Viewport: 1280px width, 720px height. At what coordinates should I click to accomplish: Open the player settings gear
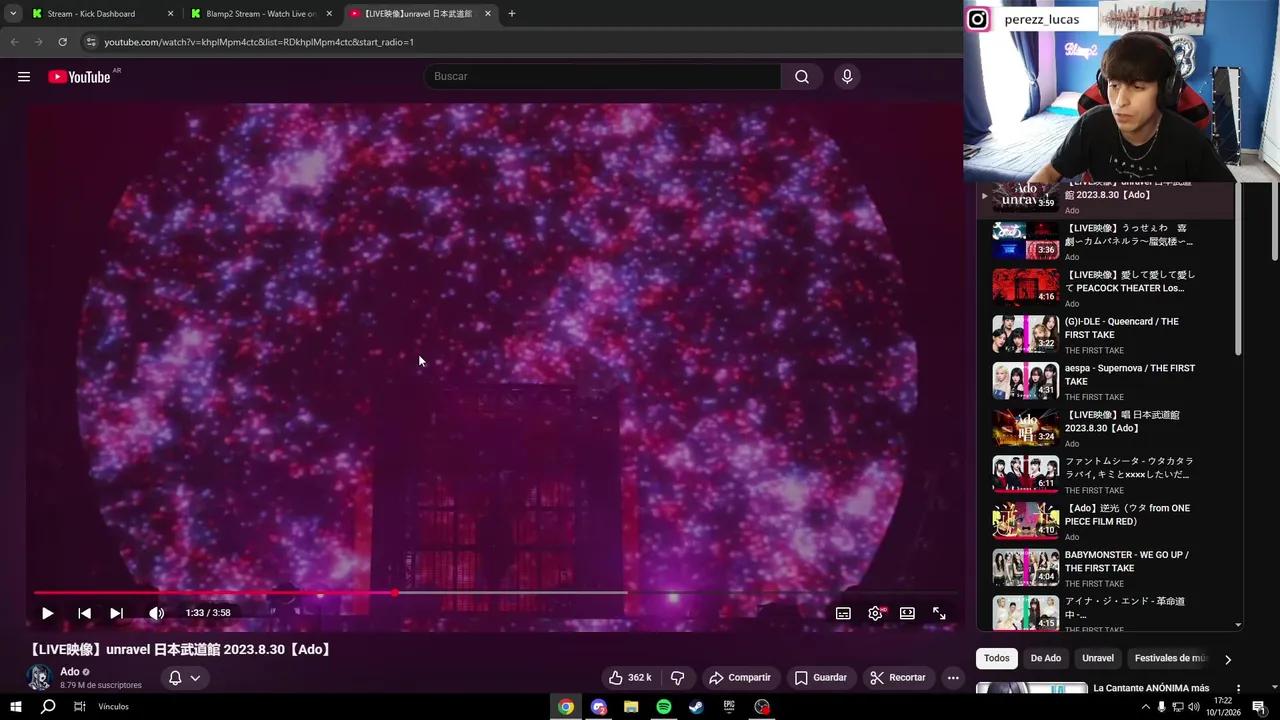[x=875, y=613]
